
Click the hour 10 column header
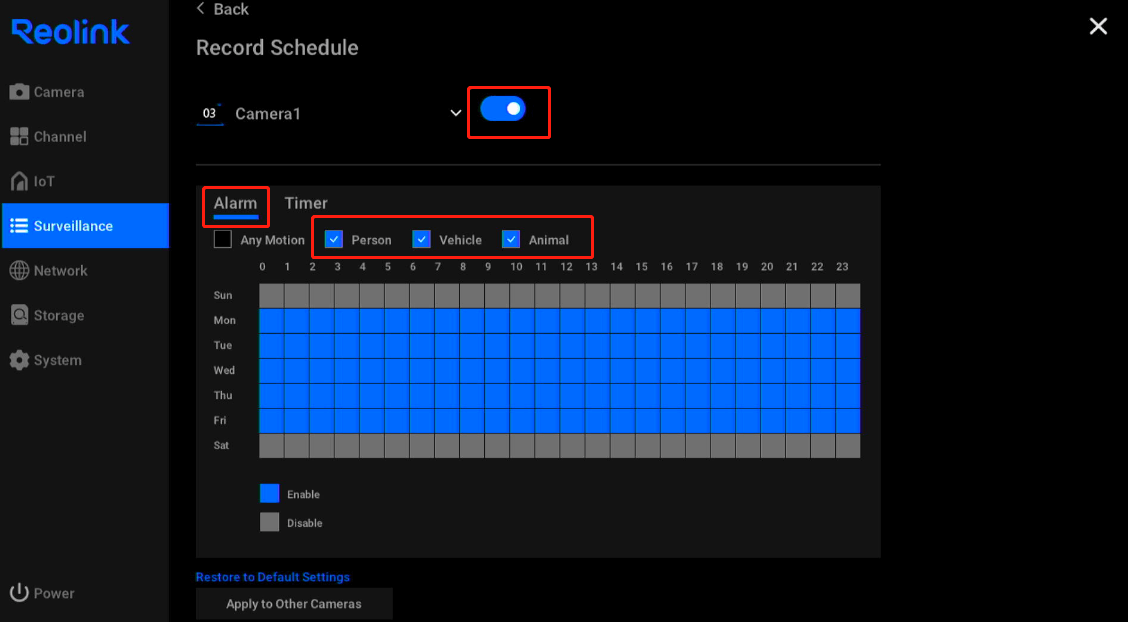(x=516, y=267)
